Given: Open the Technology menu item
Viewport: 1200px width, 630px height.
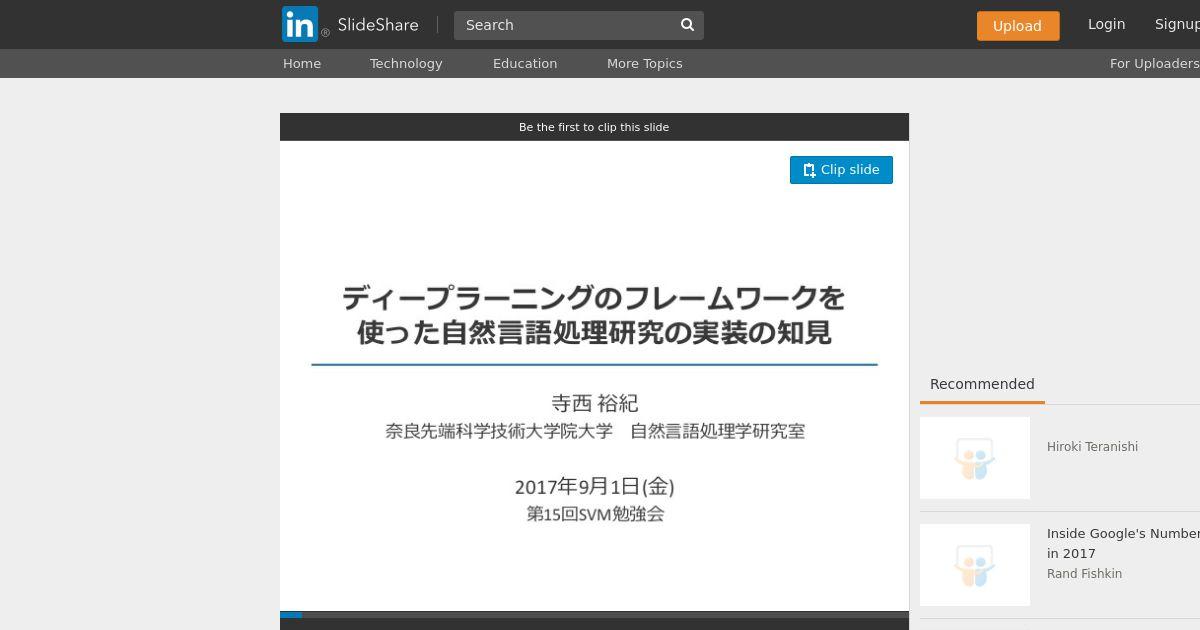Looking at the screenshot, I should 406,63.
